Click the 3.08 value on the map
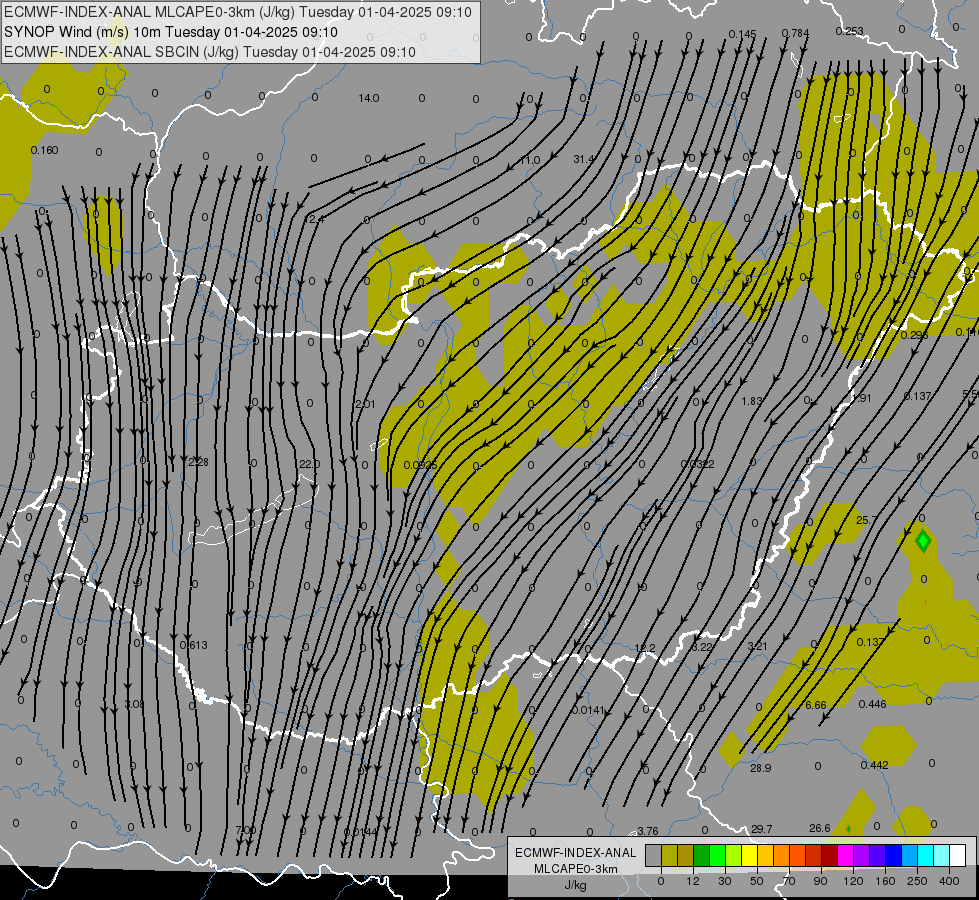 pyautogui.click(x=134, y=705)
